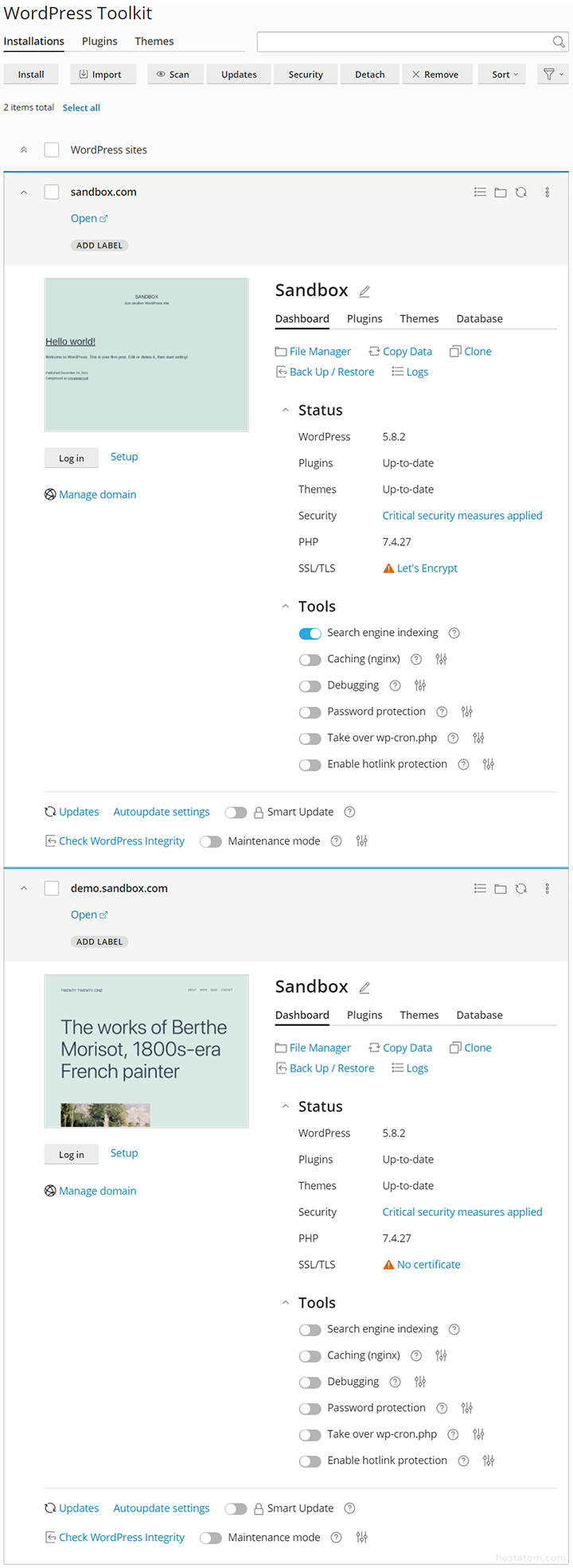Screen dimensions: 573x1568
Task: Open the three-dot menu for sandbox.com
Action: coord(548,193)
